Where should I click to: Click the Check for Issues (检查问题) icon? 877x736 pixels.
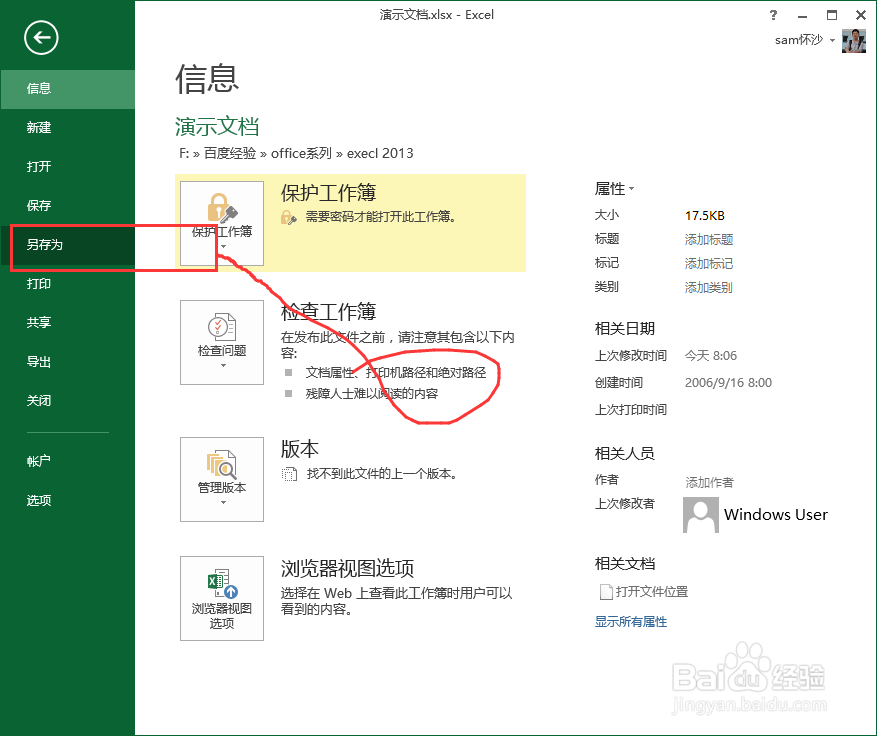[x=220, y=332]
